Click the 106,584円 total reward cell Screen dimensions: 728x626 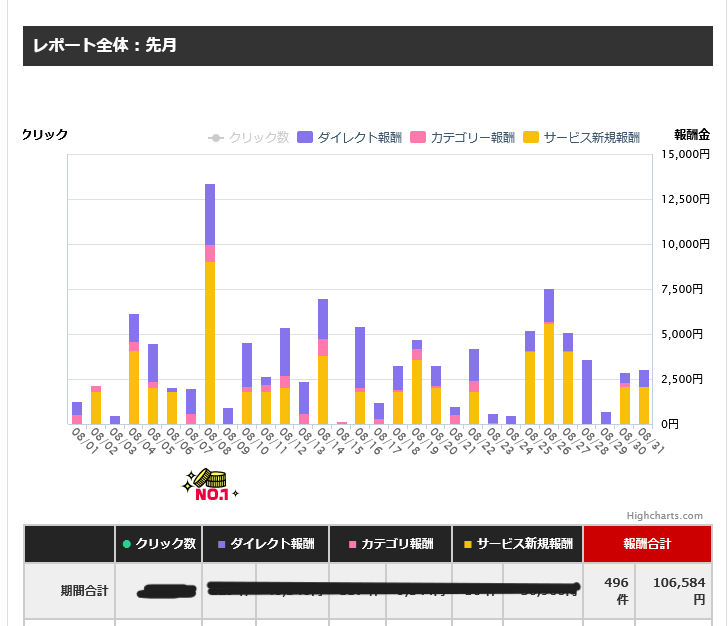673,590
